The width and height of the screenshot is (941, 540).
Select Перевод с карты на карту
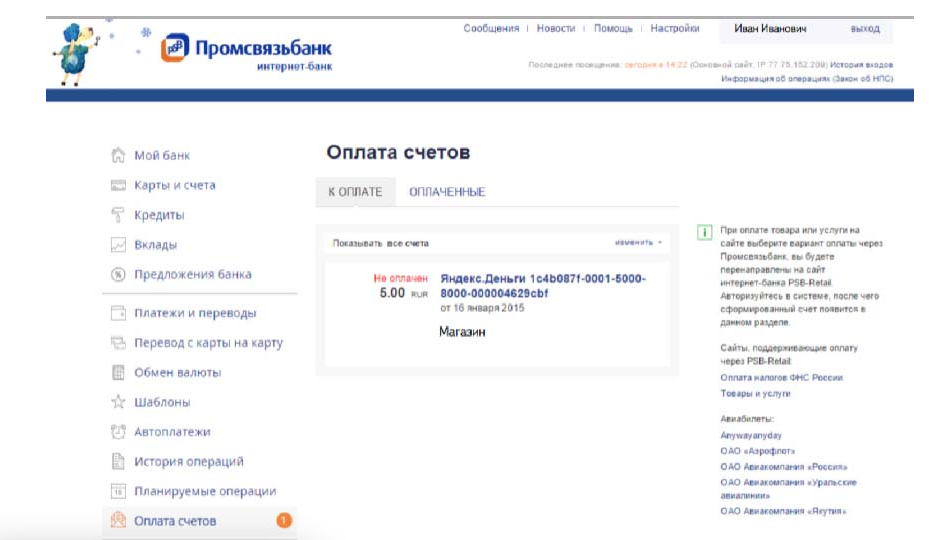coord(208,343)
